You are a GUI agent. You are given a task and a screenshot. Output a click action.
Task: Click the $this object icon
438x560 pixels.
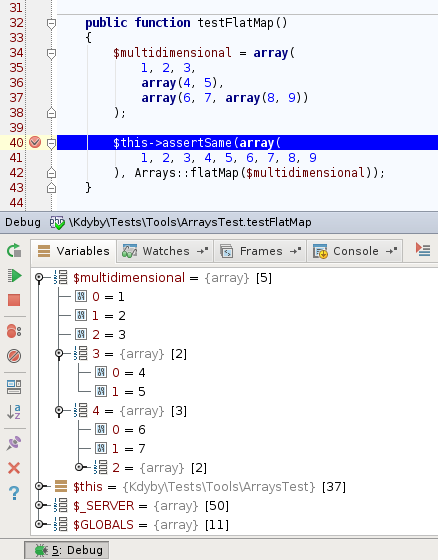click(61, 486)
